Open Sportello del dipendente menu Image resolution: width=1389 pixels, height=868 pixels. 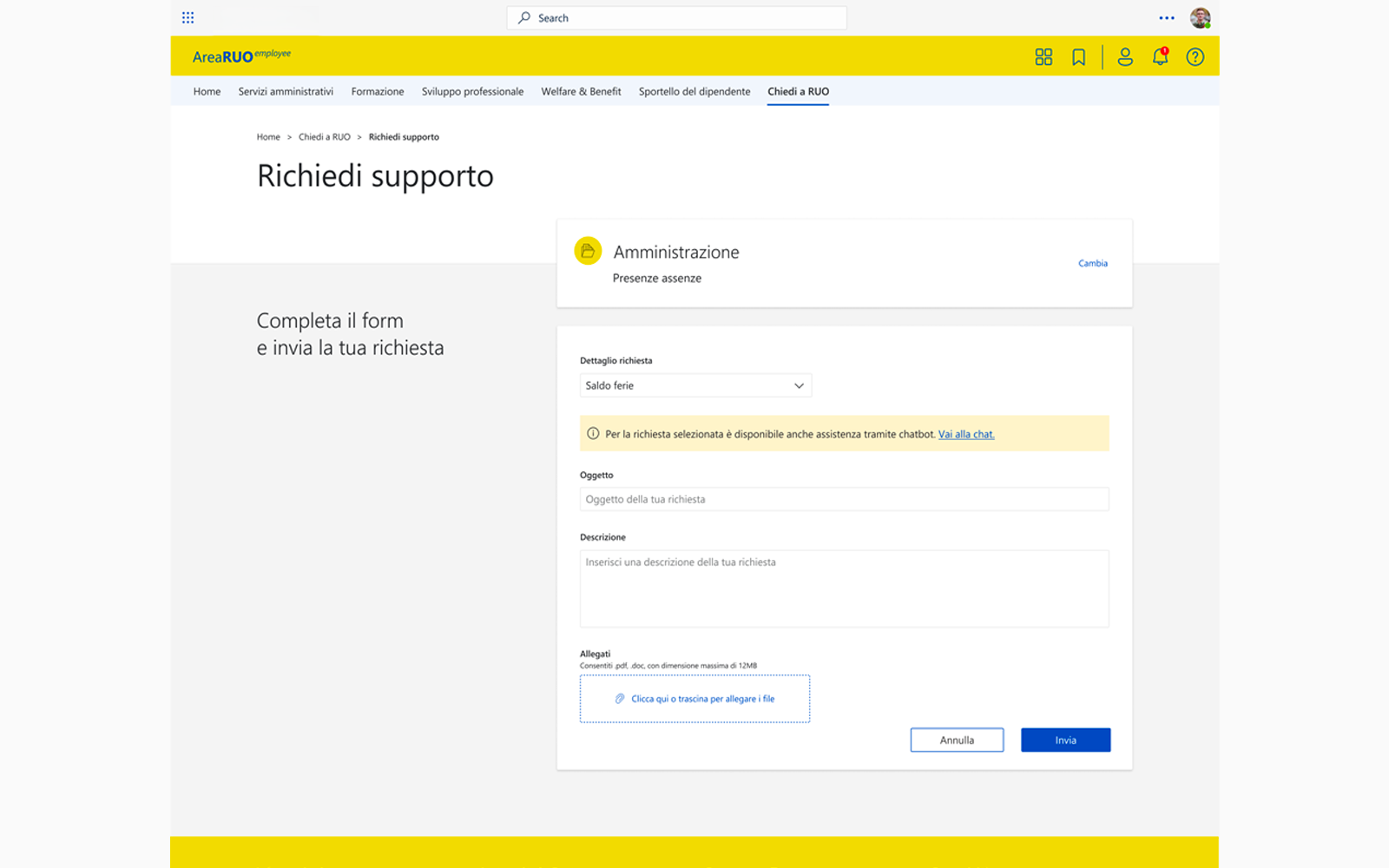pyautogui.click(x=694, y=91)
